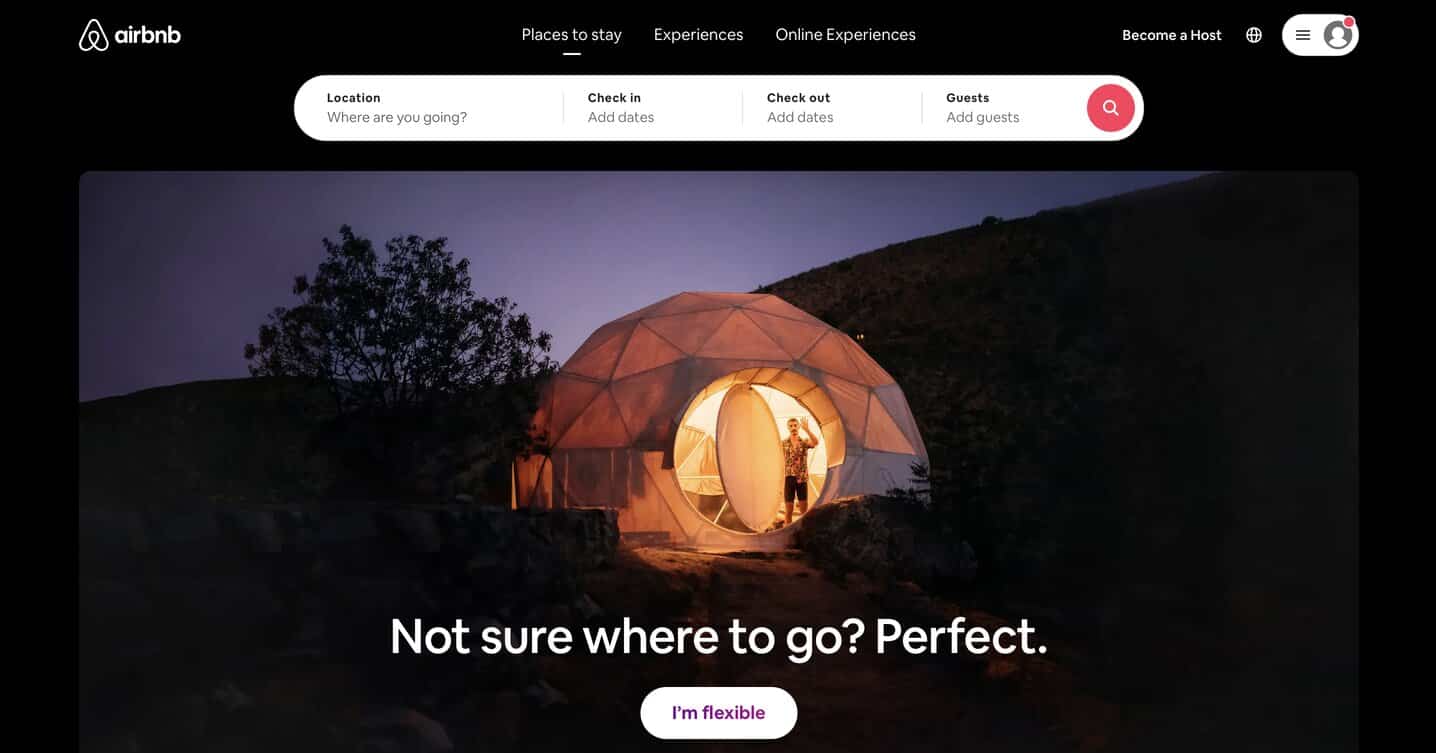Open the hamburger menu icon
Image resolution: width=1436 pixels, height=753 pixels.
[x=1303, y=35]
